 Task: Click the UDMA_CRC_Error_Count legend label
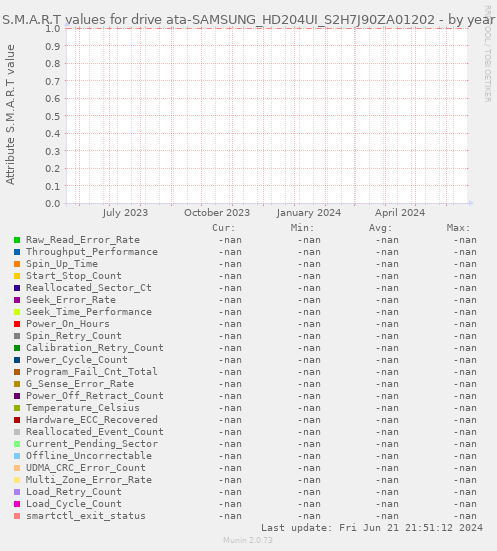[86, 468]
